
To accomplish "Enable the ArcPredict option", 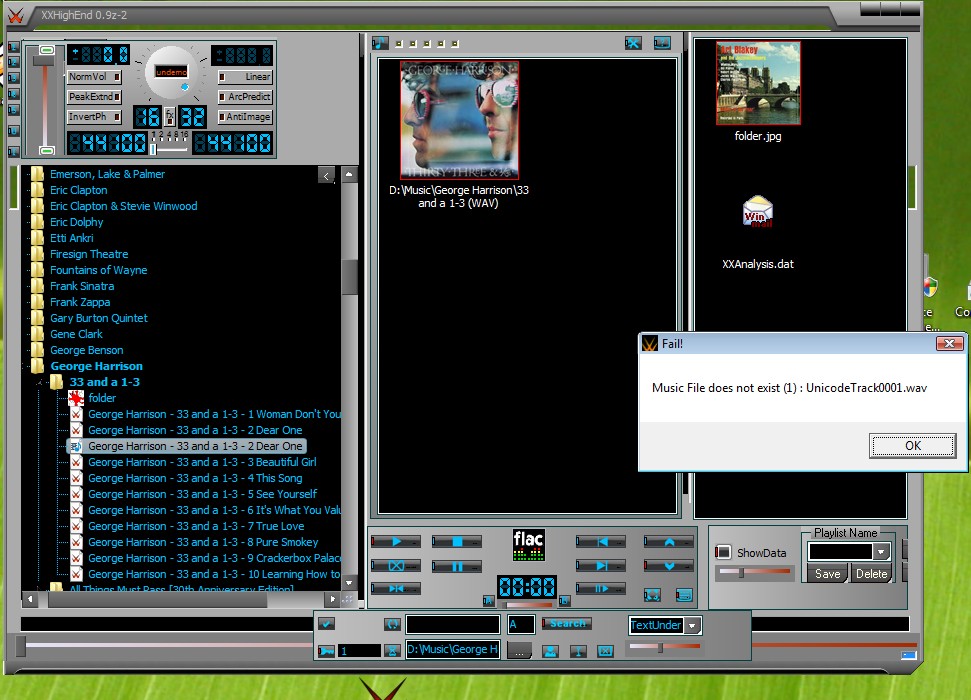I will click(x=245, y=97).
